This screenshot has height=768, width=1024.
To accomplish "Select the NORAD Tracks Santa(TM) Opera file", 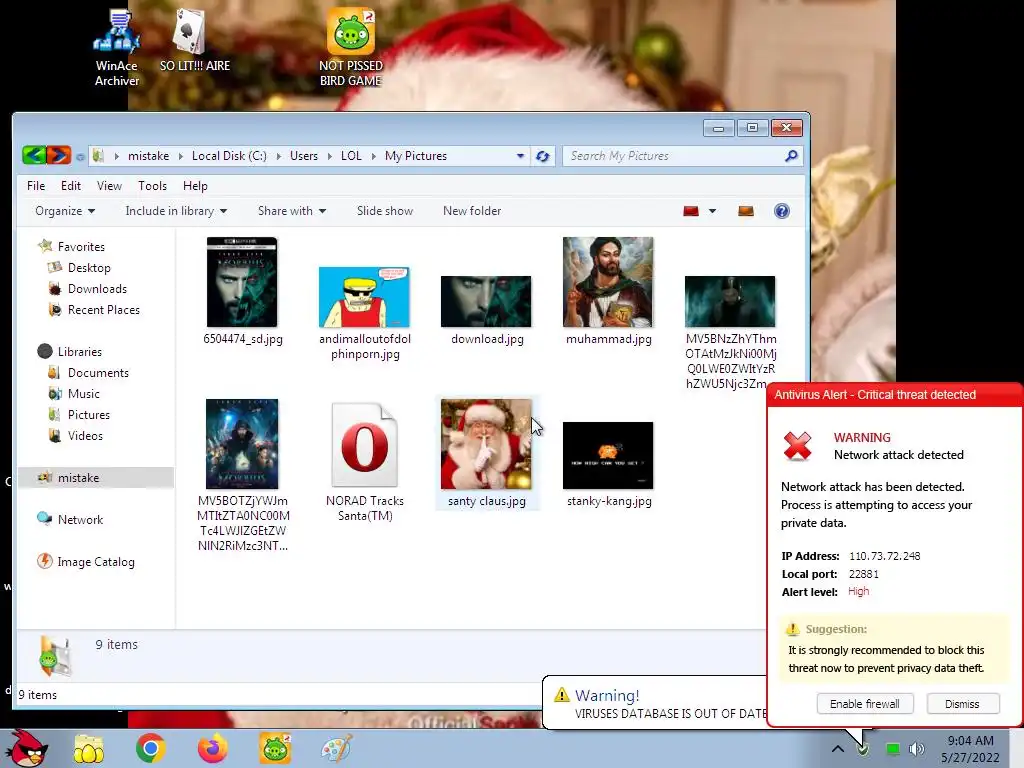I will click(x=364, y=462).
